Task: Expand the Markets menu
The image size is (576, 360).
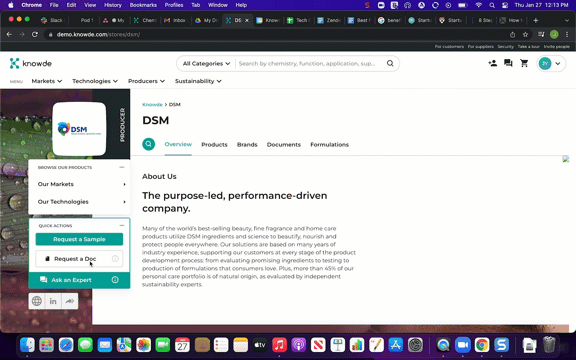Action: 47,81
